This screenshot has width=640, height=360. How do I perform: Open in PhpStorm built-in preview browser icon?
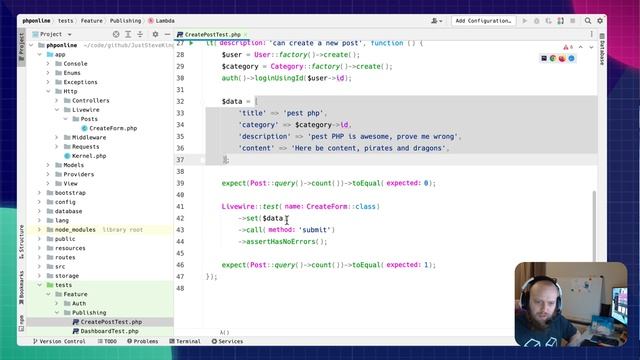click(544, 58)
